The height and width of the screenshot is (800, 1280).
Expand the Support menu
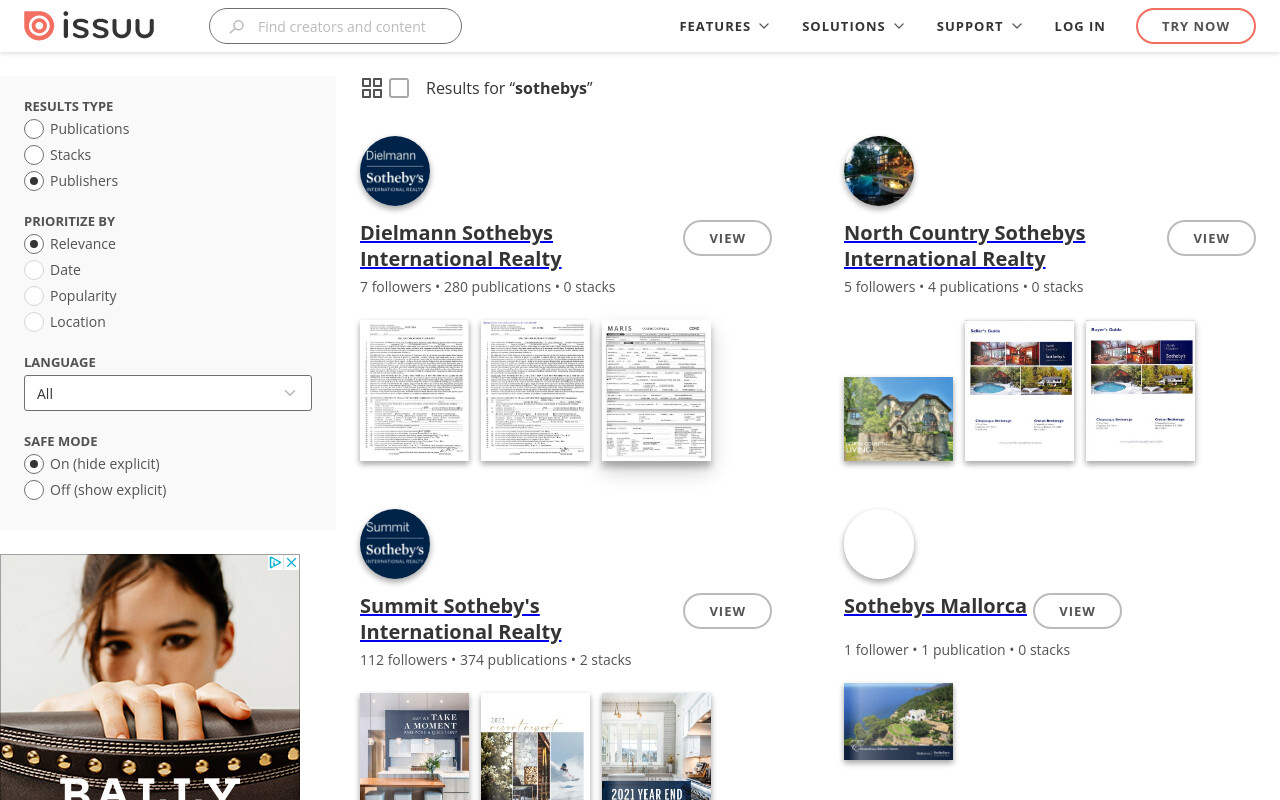point(979,26)
